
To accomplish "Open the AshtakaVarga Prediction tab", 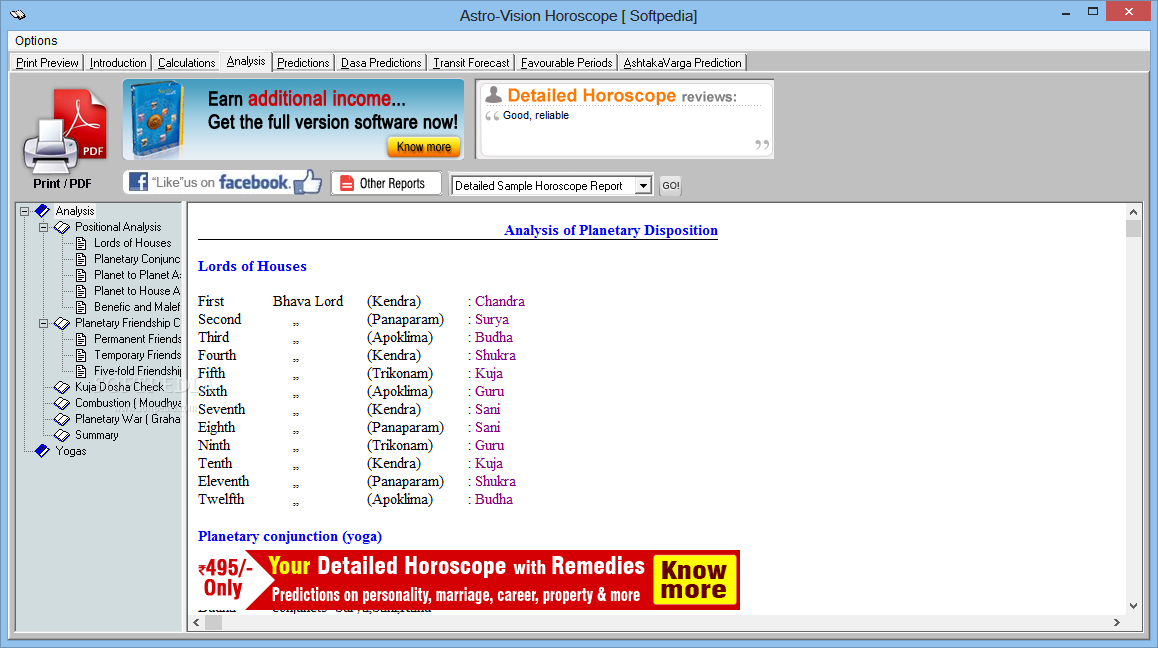I will (682, 63).
